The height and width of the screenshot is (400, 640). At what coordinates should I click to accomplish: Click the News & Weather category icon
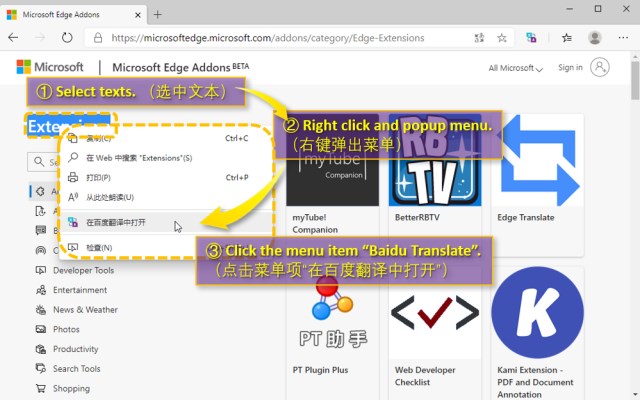click(41, 309)
